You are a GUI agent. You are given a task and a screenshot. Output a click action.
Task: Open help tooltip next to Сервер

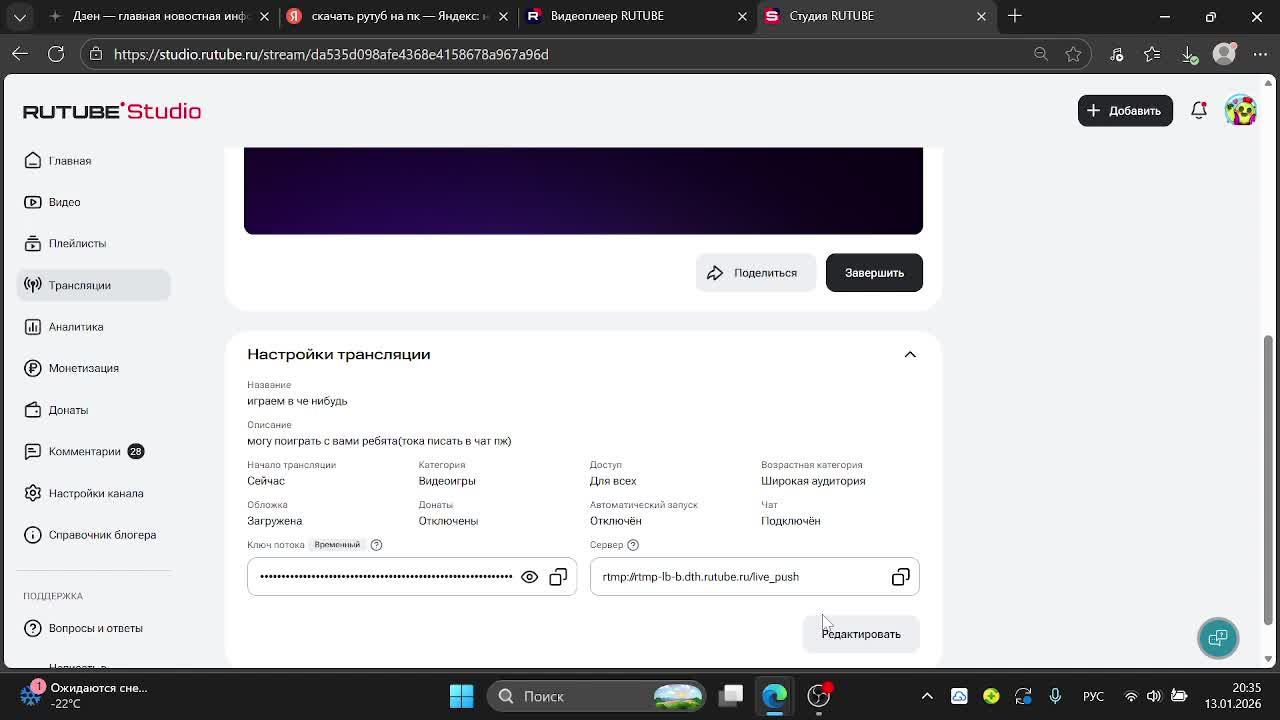click(x=633, y=545)
